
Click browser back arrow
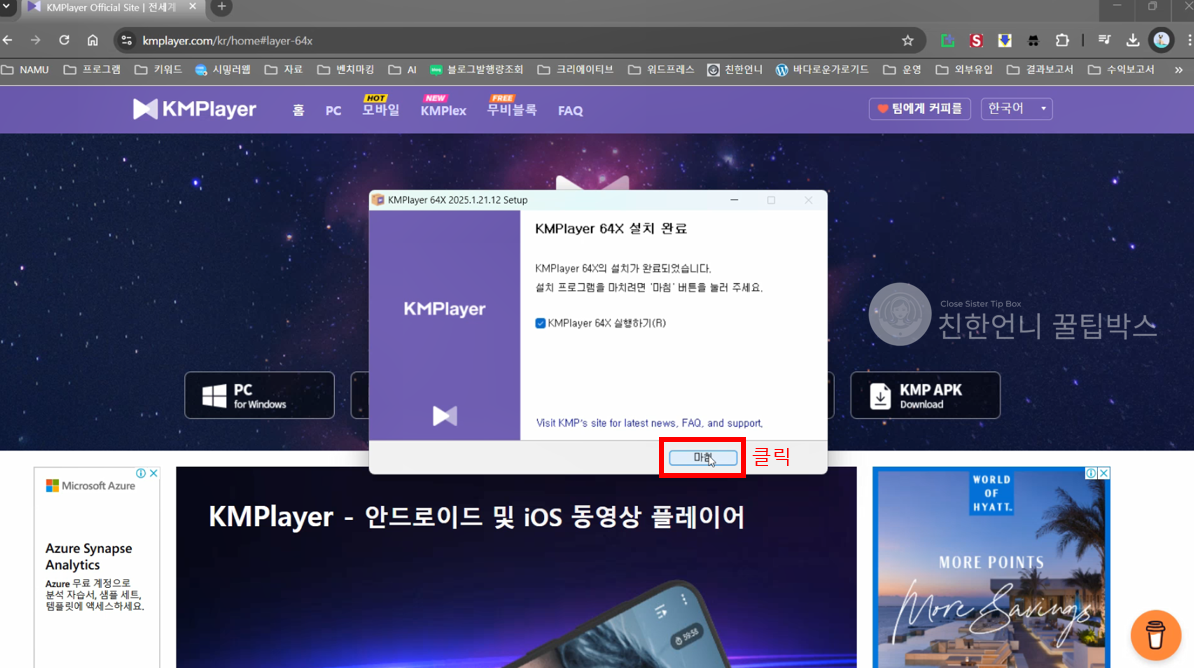pyautogui.click(x=8, y=40)
